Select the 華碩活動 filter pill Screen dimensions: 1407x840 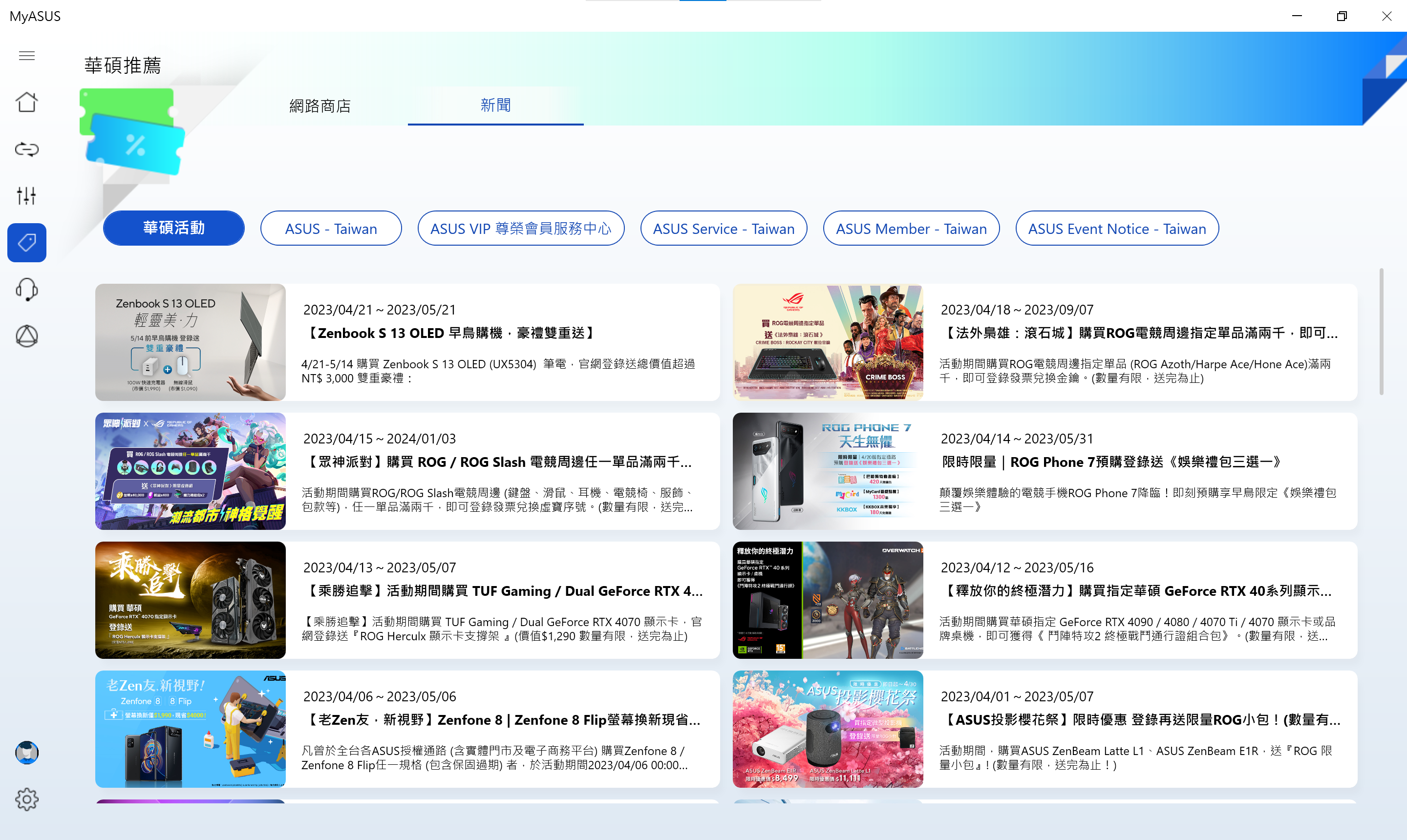click(x=174, y=228)
